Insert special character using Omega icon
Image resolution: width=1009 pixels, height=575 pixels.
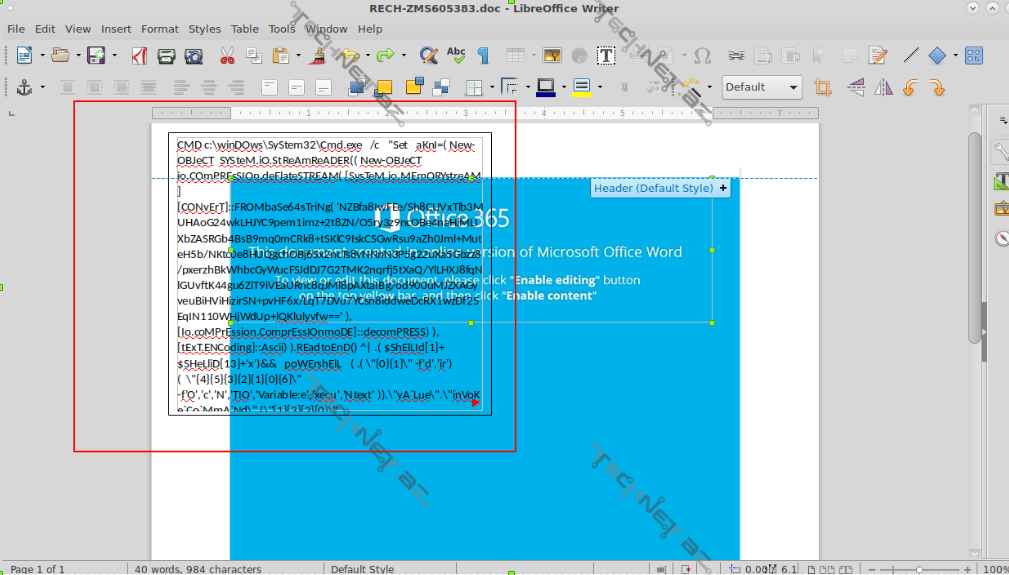point(702,56)
